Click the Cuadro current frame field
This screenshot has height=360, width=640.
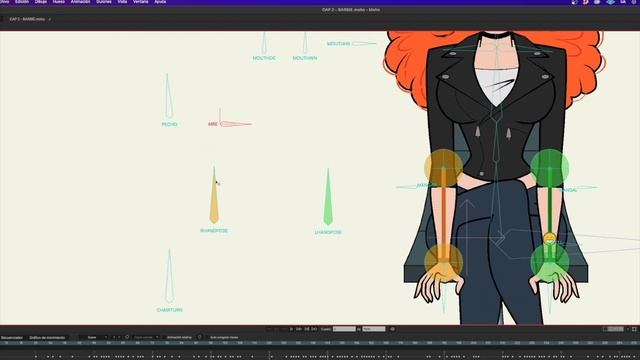[344, 329]
